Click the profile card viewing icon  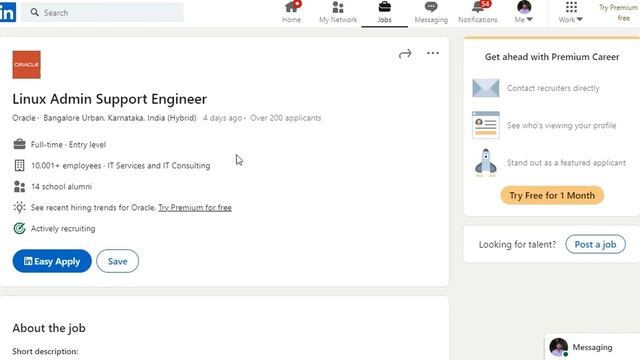click(x=486, y=125)
